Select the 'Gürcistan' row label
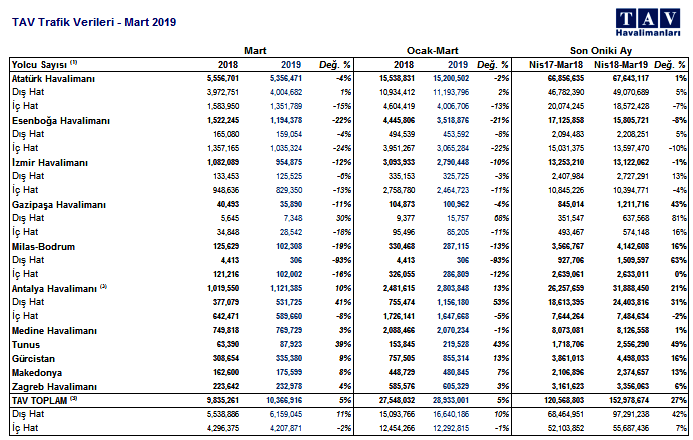Viewport: 693px width, 440px height. 33,359
